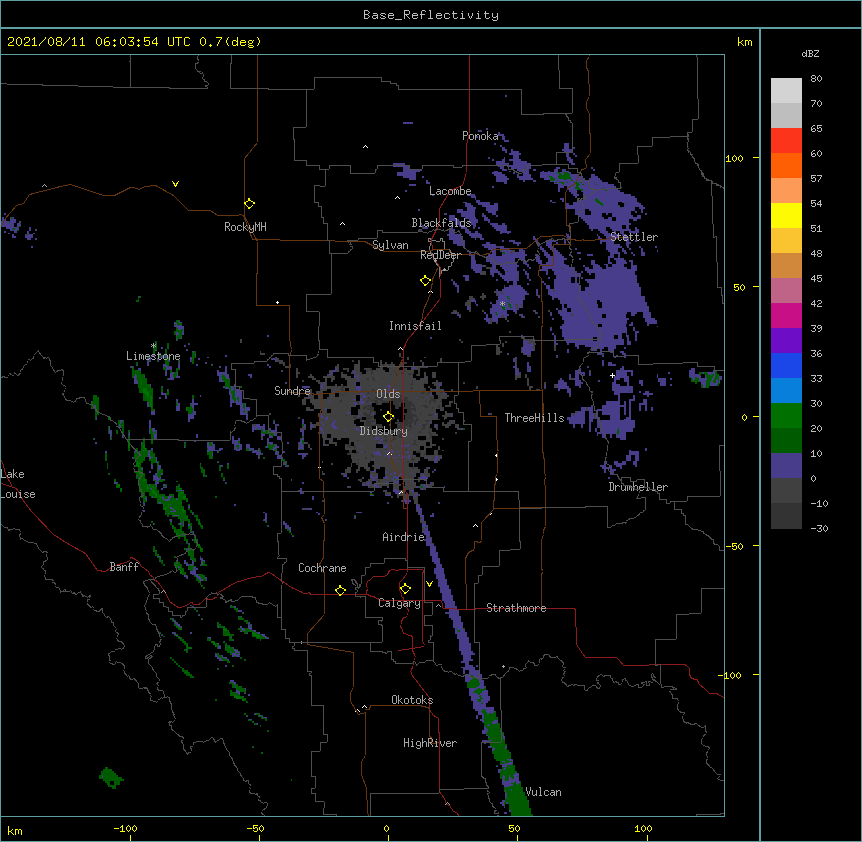The width and height of the screenshot is (862, 842).
Task: Click the Okotoks label
Action: [412, 700]
